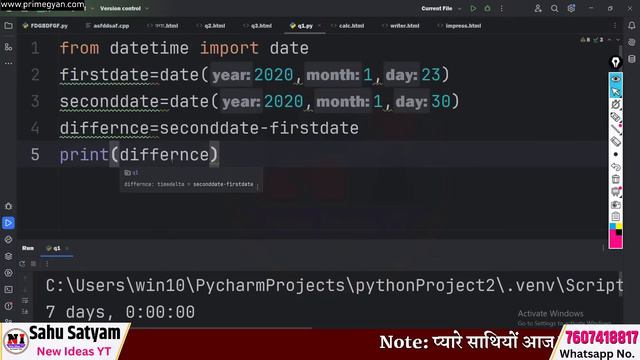Open the Current File run configuration dropdown
Image resolution: width=640 pixels, height=360 pixels.
click(x=441, y=8)
